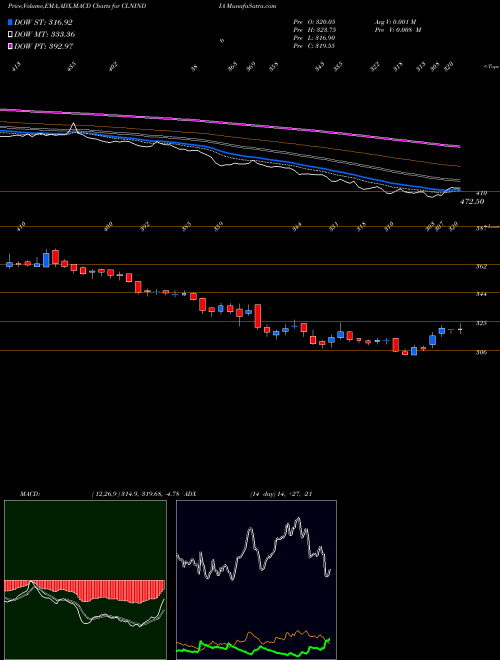Click the 'Pre O: 320.05' open value
The height and width of the screenshot is (660, 500).
pyautogui.click(x=314, y=22)
